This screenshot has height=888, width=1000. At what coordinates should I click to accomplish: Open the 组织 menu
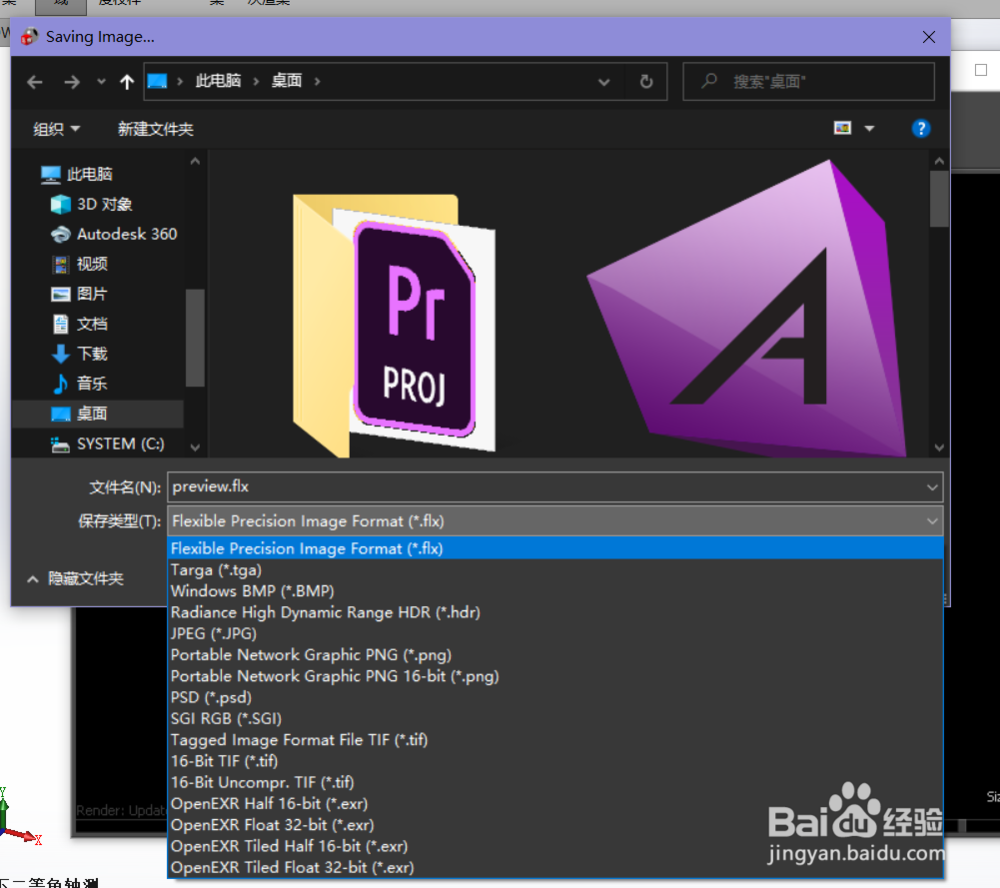(x=56, y=129)
